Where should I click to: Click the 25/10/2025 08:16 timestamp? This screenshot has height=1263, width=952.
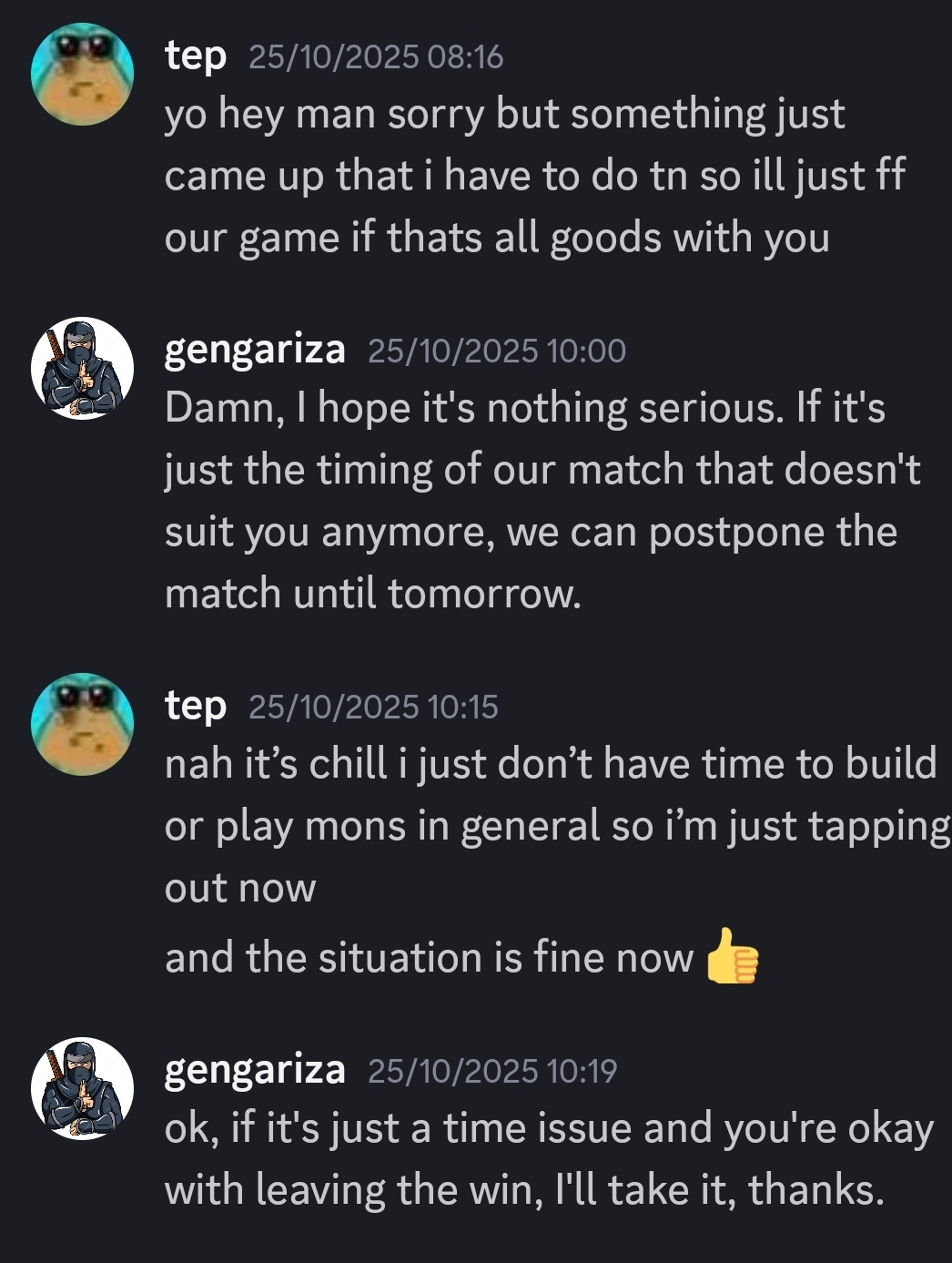tap(375, 57)
